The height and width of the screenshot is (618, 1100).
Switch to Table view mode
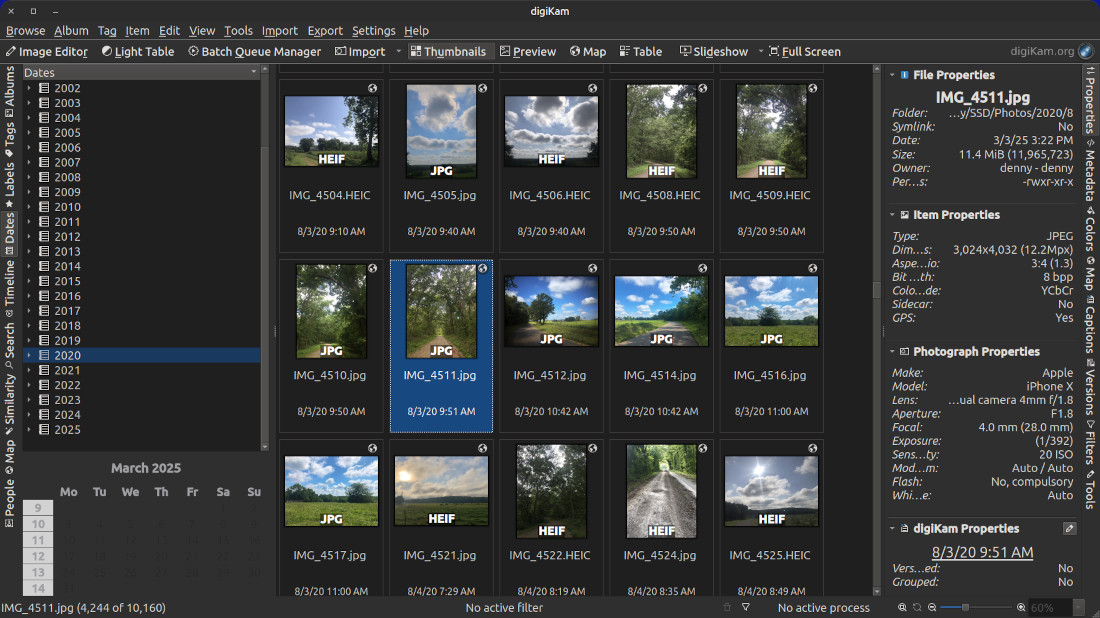pyautogui.click(x=641, y=51)
